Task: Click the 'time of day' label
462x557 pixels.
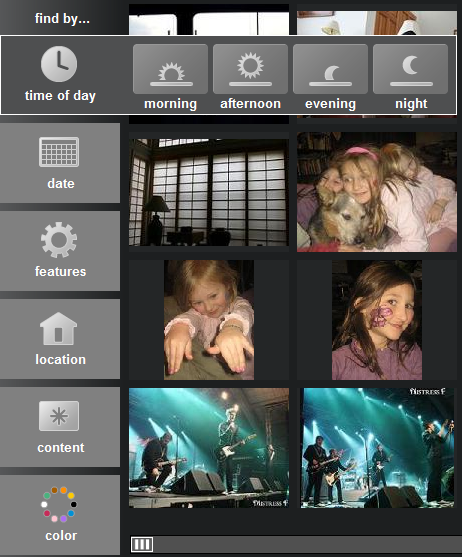Action: 60,96
